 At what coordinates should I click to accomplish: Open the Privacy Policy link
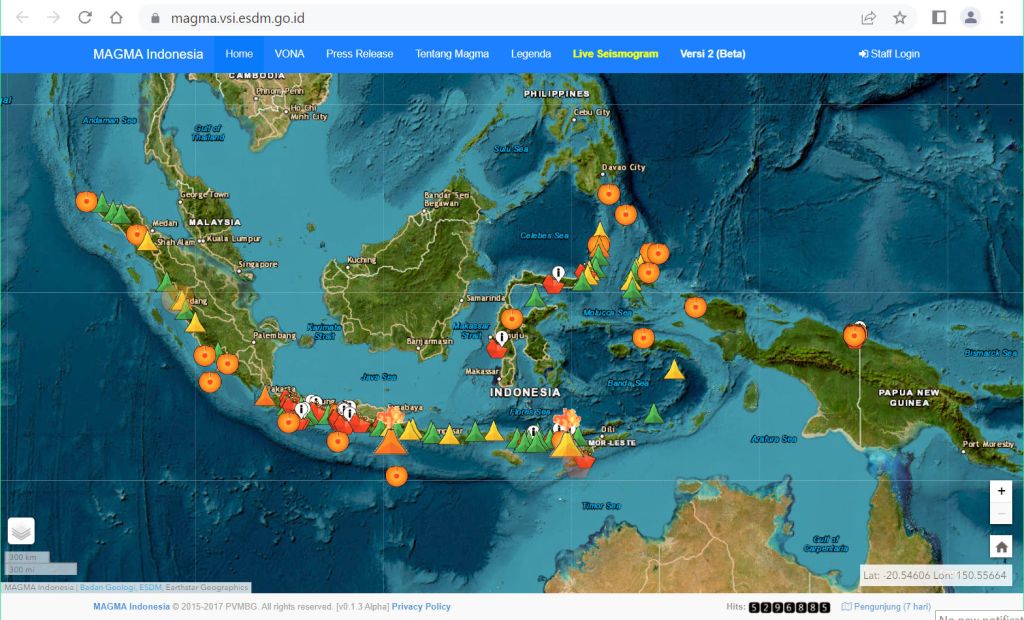[x=421, y=607]
